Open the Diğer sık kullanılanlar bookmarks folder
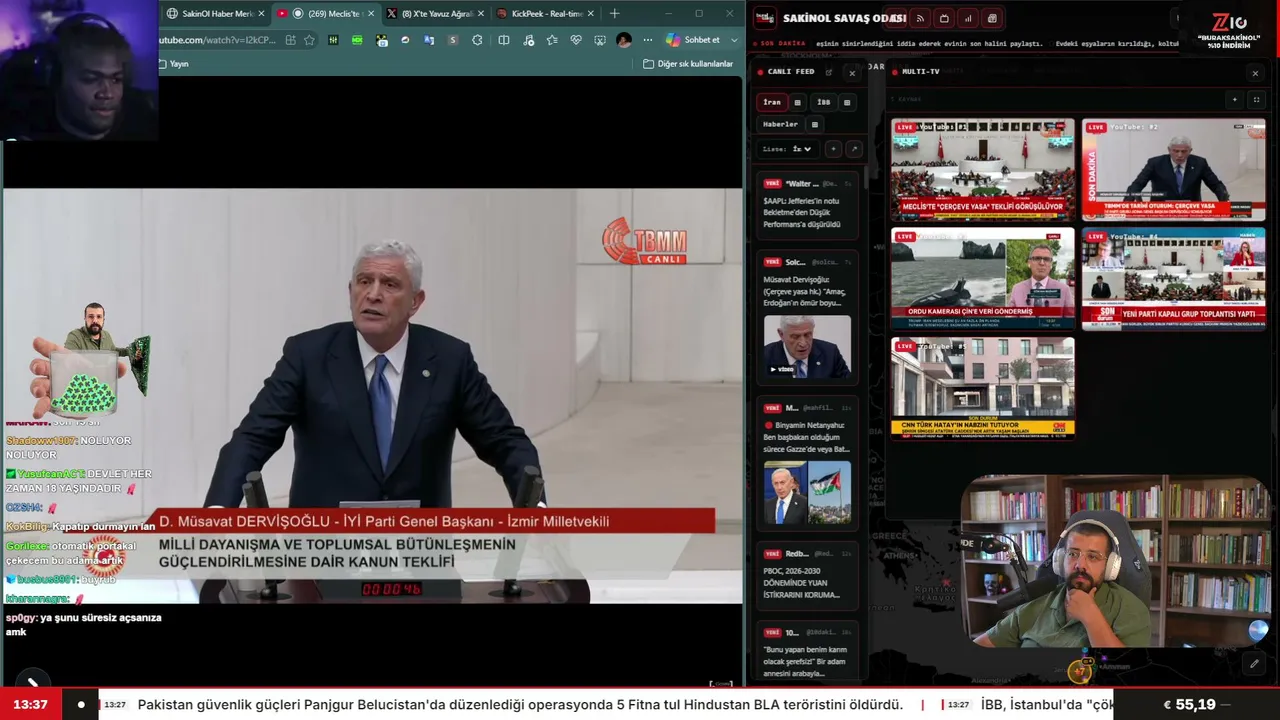Image resolution: width=1280 pixels, height=720 pixels. click(688, 64)
